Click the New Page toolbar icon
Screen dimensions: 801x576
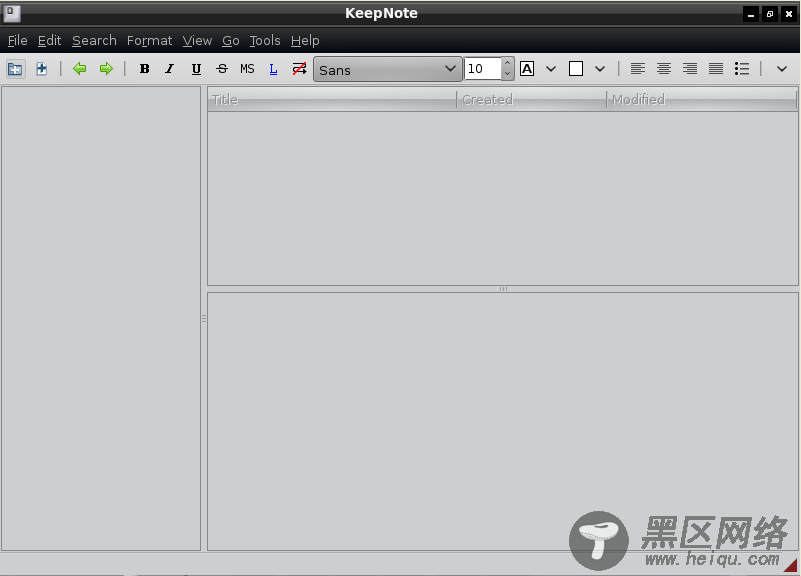pyautogui.click(x=41, y=68)
